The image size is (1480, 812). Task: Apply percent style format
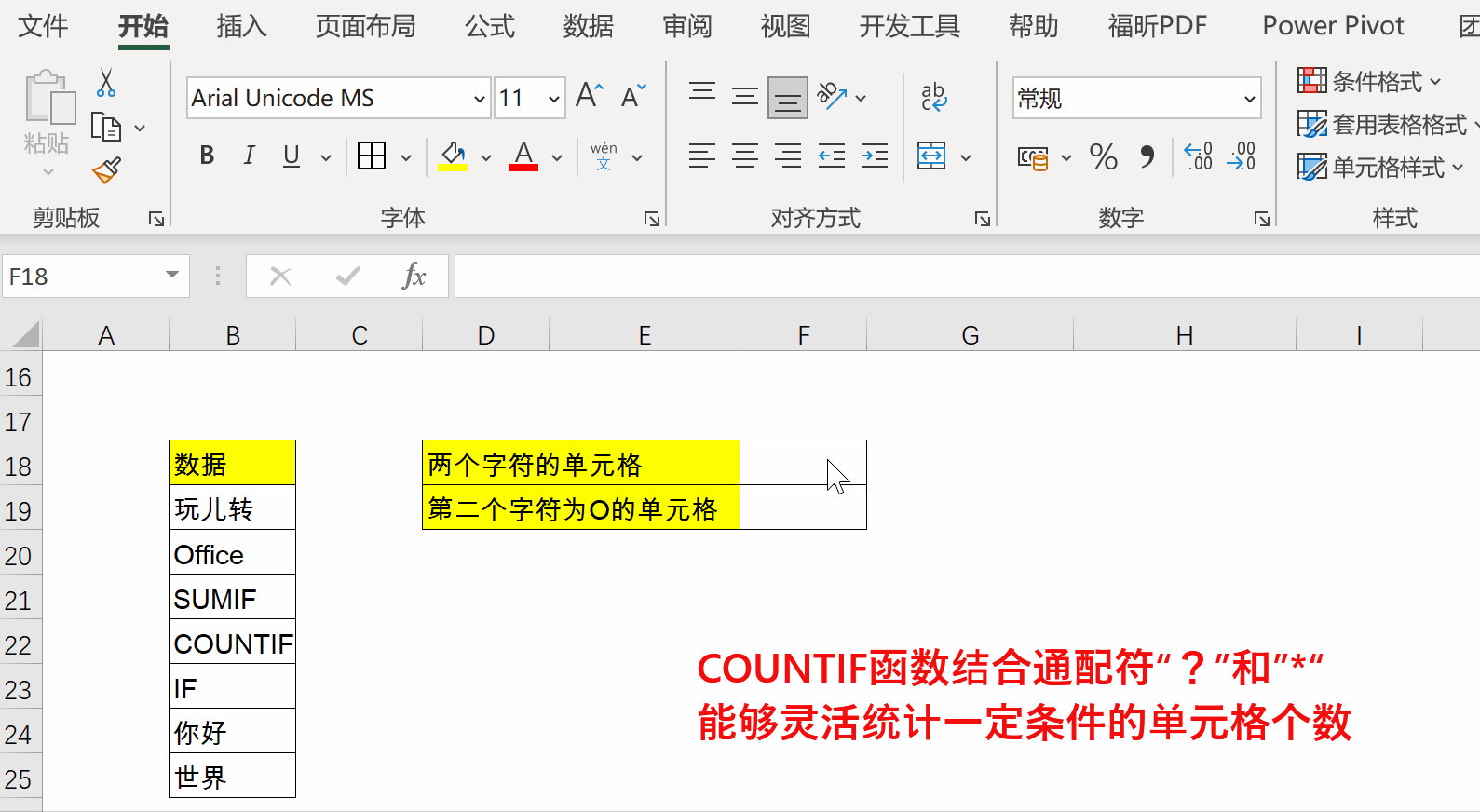[x=1104, y=156]
